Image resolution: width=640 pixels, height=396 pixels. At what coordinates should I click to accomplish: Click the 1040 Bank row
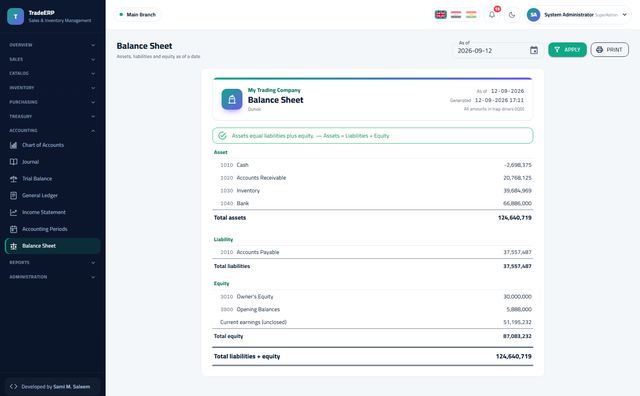click(x=373, y=203)
